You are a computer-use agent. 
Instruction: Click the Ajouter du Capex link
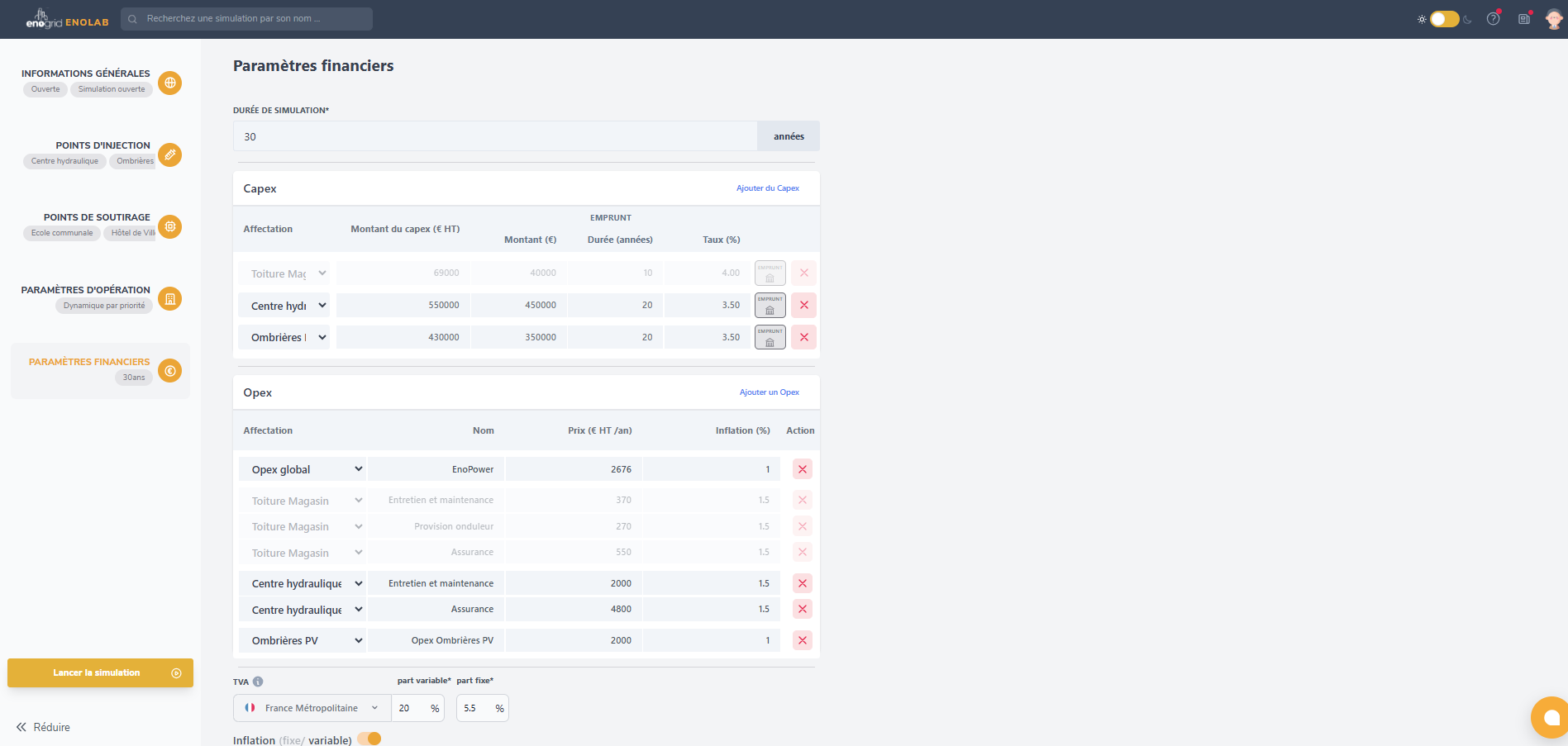click(x=767, y=188)
